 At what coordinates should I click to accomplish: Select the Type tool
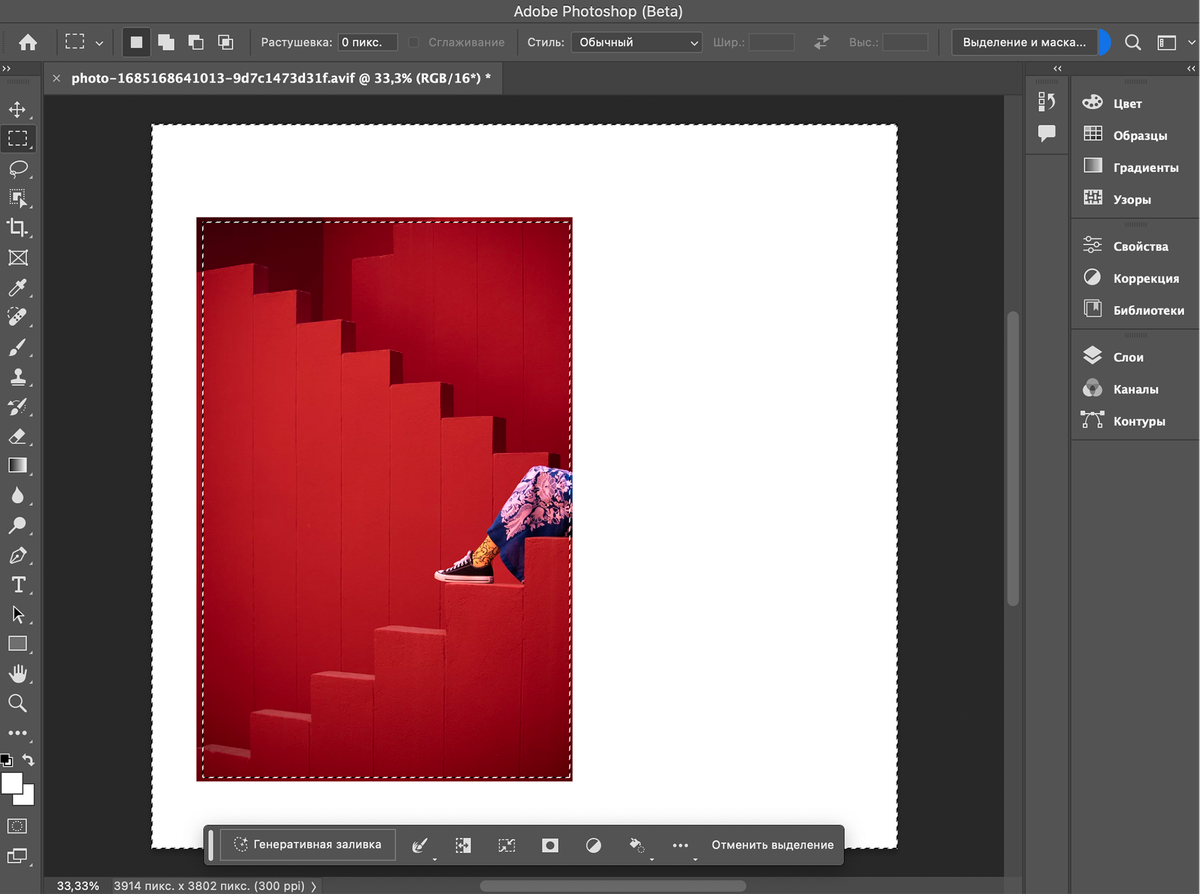point(17,585)
